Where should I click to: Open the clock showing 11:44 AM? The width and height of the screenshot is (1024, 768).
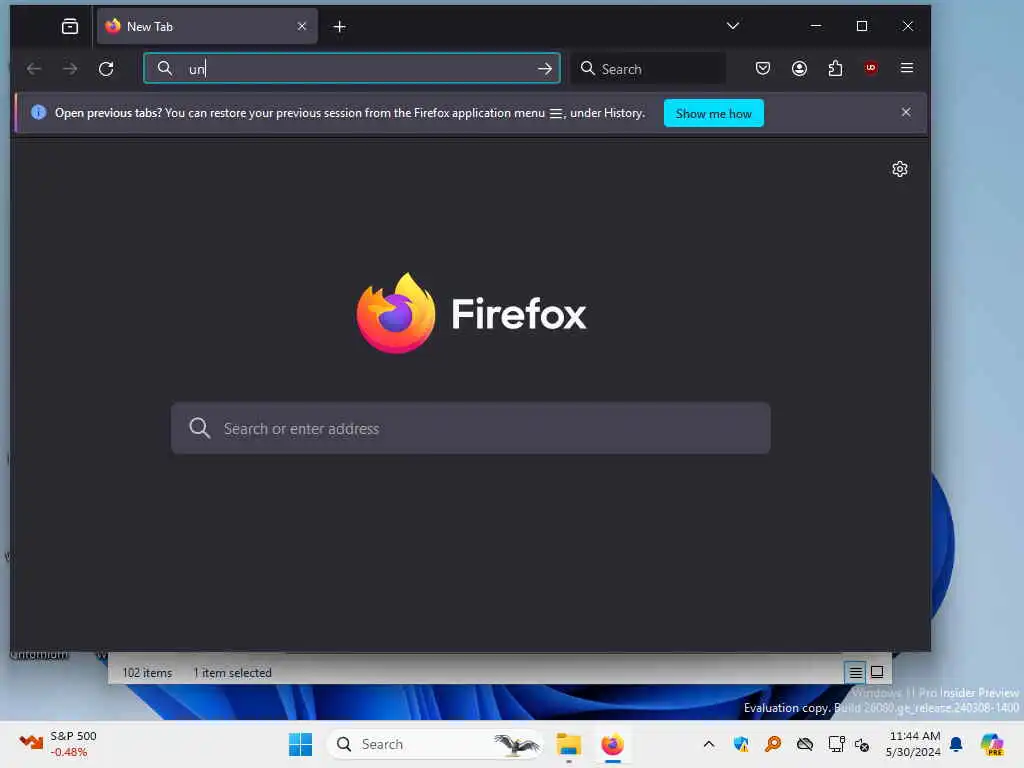point(914,744)
